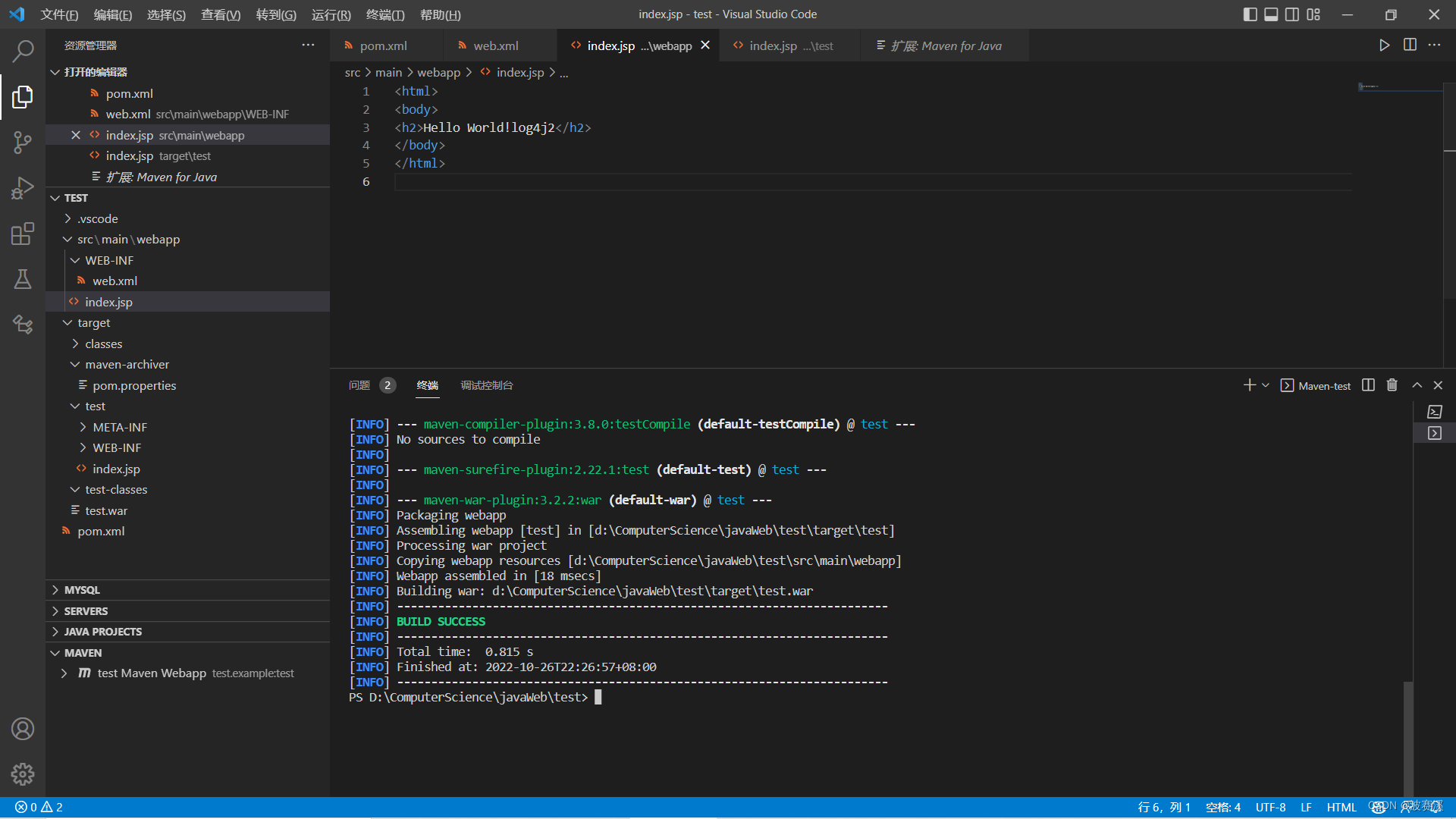Collapse the src\main\webapp folder
The image size is (1456, 819).
68,240
